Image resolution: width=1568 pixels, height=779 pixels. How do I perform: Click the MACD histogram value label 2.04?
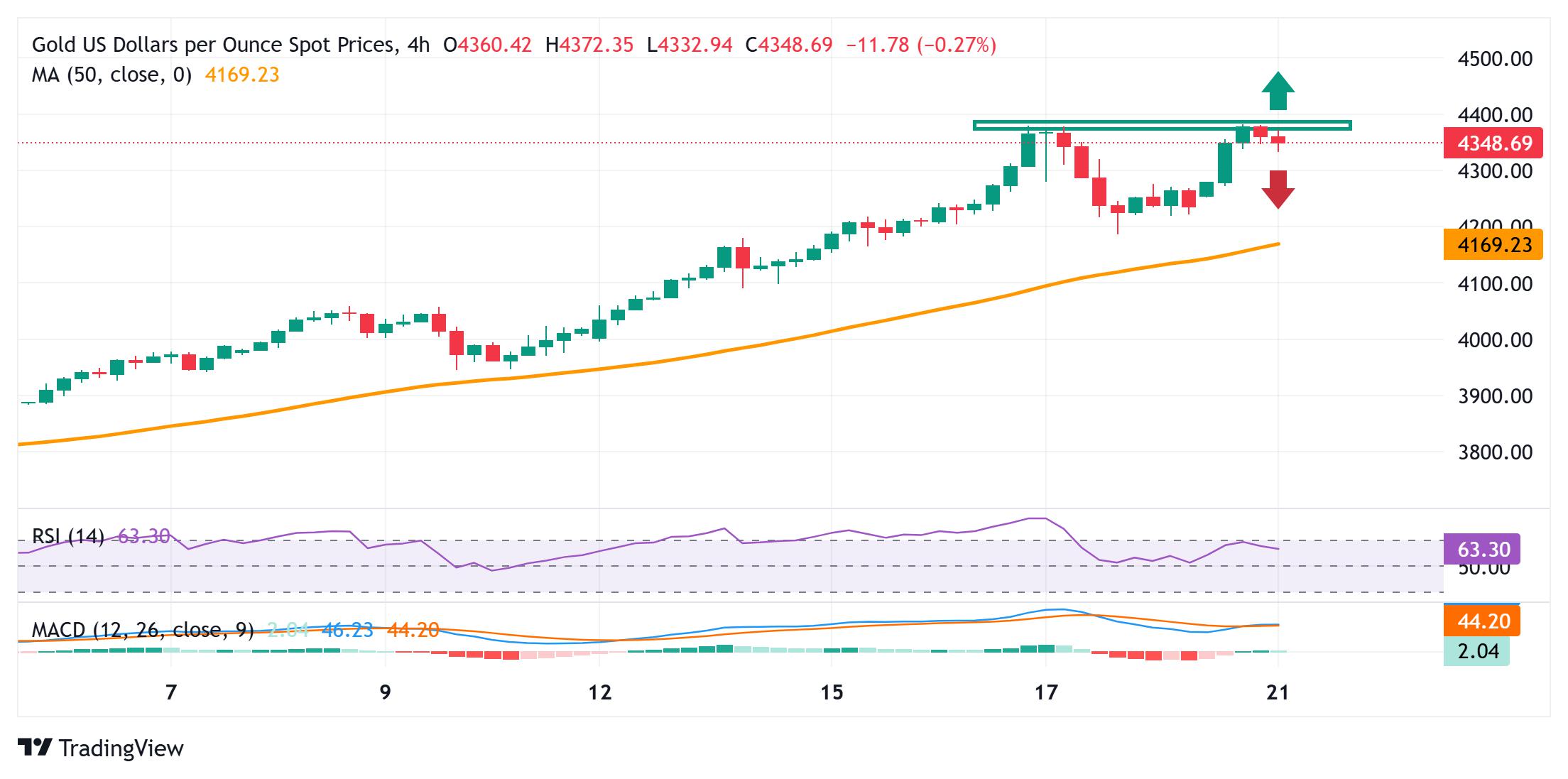[1476, 650]
